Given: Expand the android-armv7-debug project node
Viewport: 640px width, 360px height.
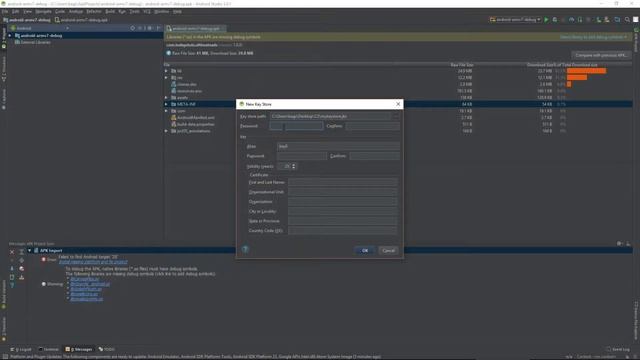Looking at the screenshot, I should (x=10, y=36).
